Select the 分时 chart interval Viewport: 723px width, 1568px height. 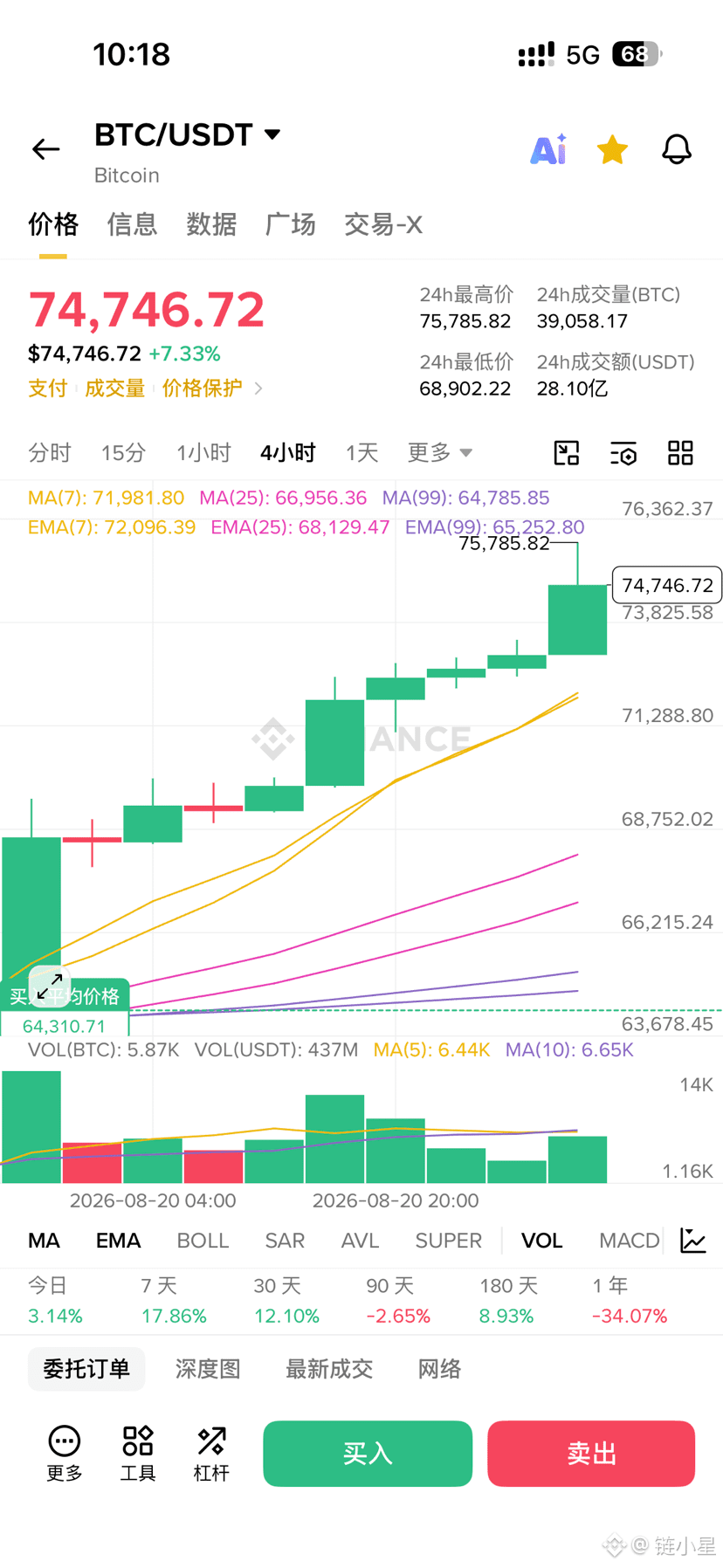click(x=50, y=453)
